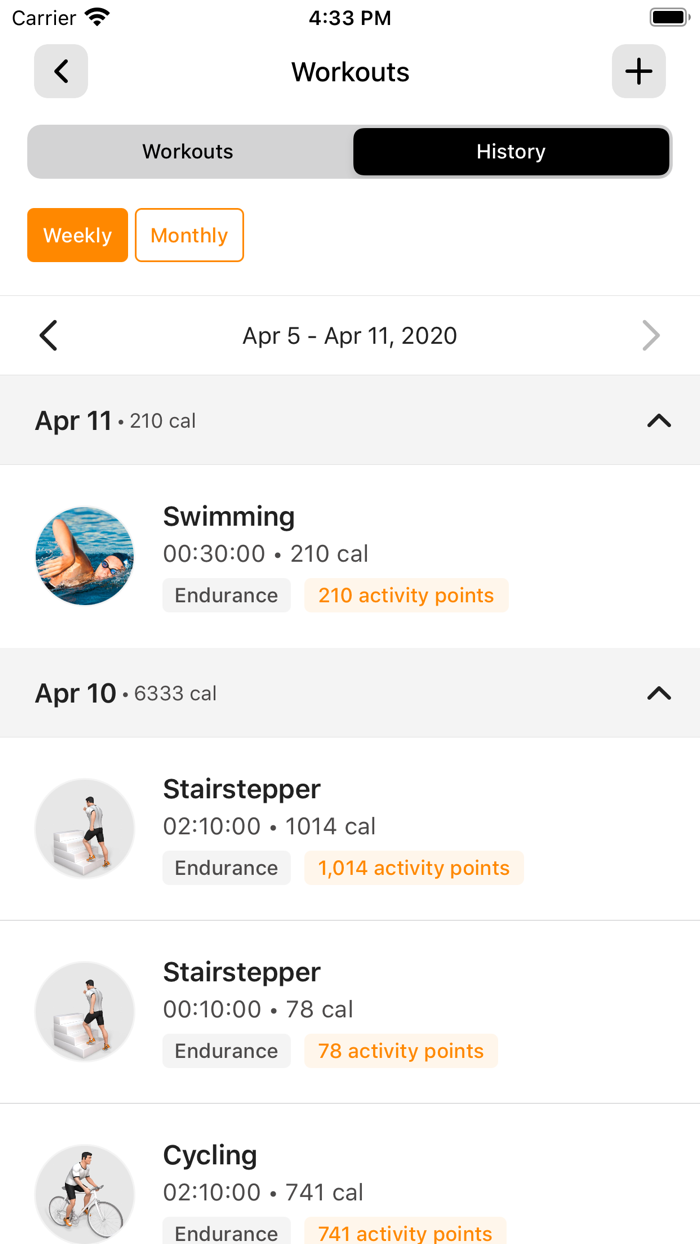Click the previous week arrow

[x=48, y=335]
